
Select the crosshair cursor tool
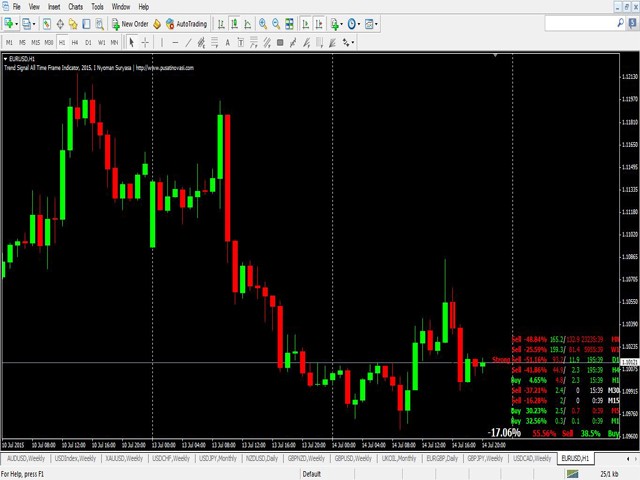coord(146,42)
